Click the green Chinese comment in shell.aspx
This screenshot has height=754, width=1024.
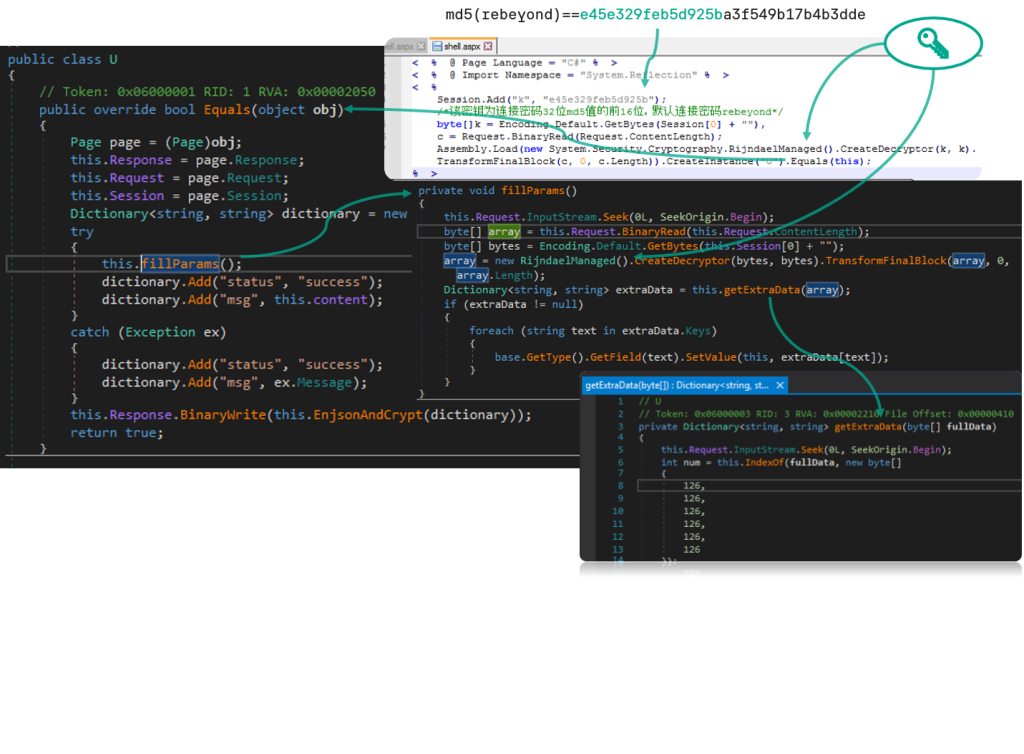tap(610, 112)
